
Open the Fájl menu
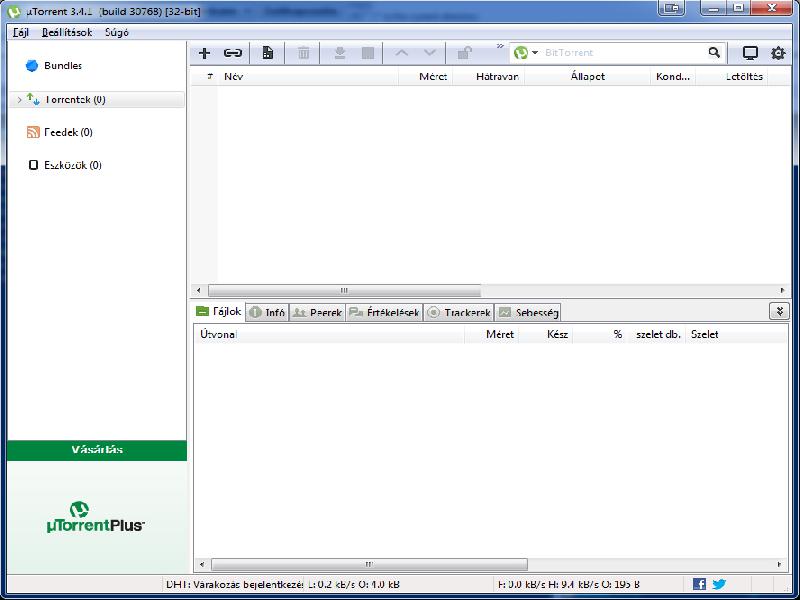click(x=21, y=33)
